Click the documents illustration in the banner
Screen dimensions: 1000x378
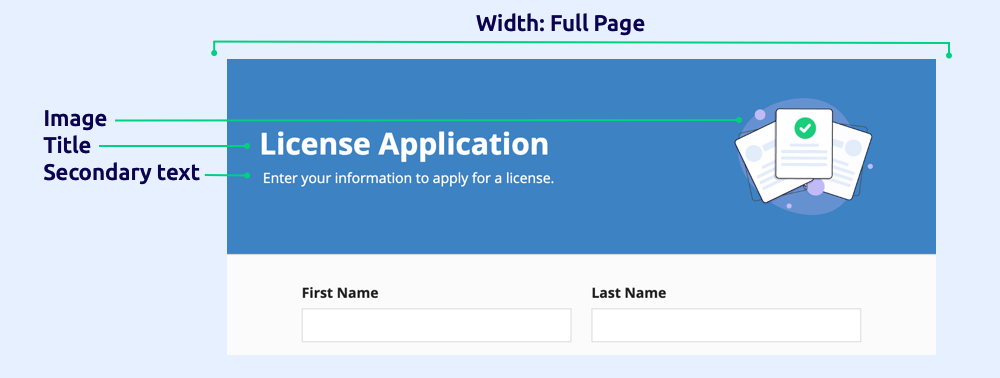click(804, 156)
